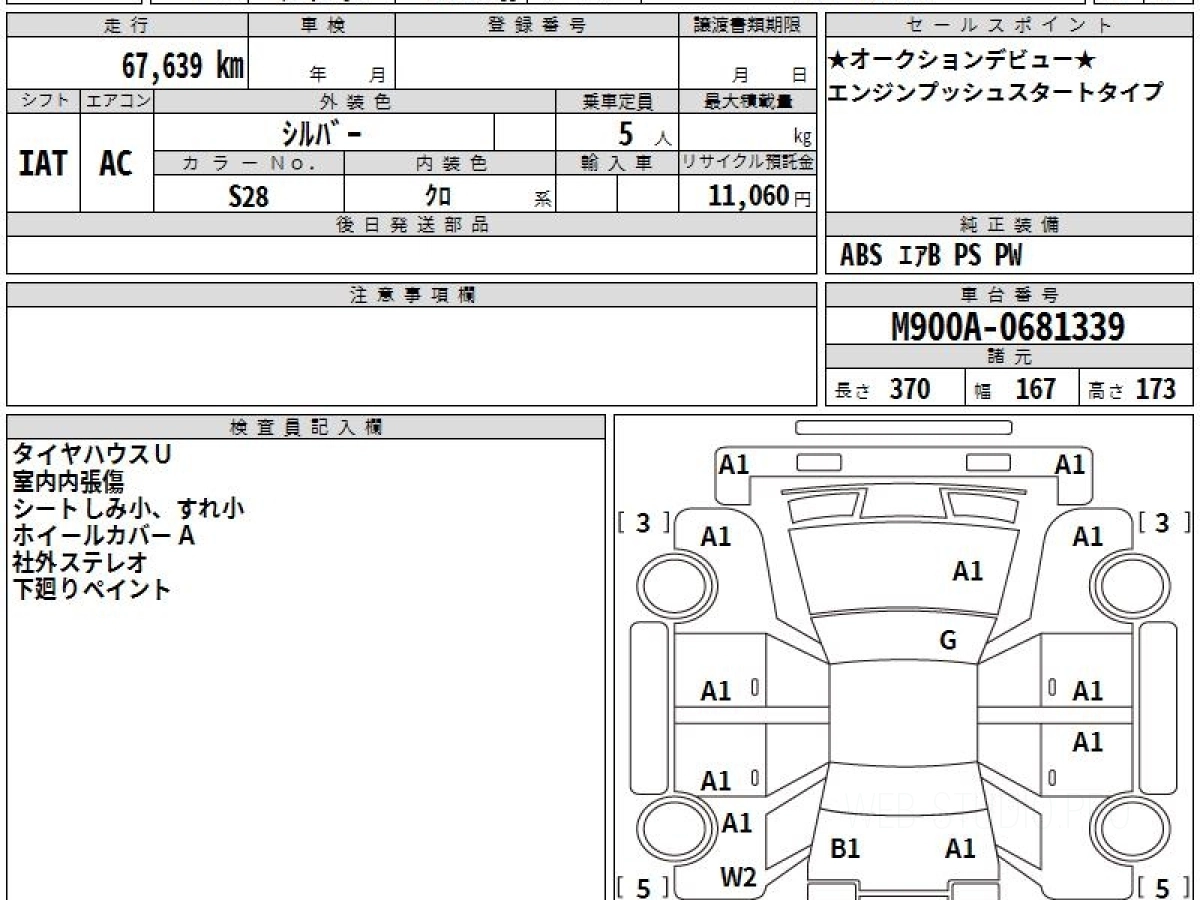Select the recycle deposit 11,060円
This screenshot has width=1200, height=900.
[x=760, y=196]
